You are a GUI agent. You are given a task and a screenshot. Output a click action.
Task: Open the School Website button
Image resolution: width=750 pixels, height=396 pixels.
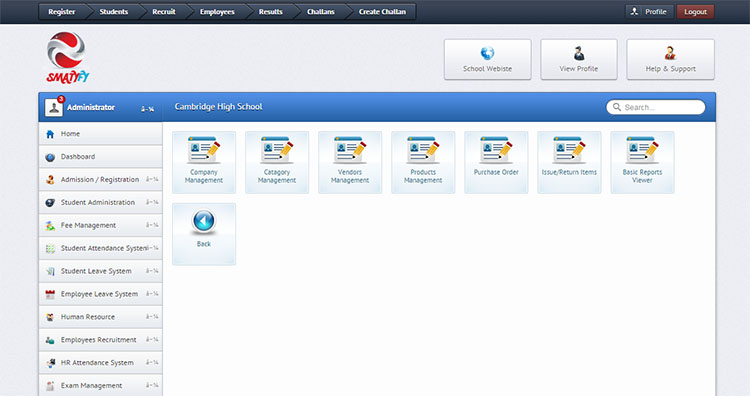(487, 59)
